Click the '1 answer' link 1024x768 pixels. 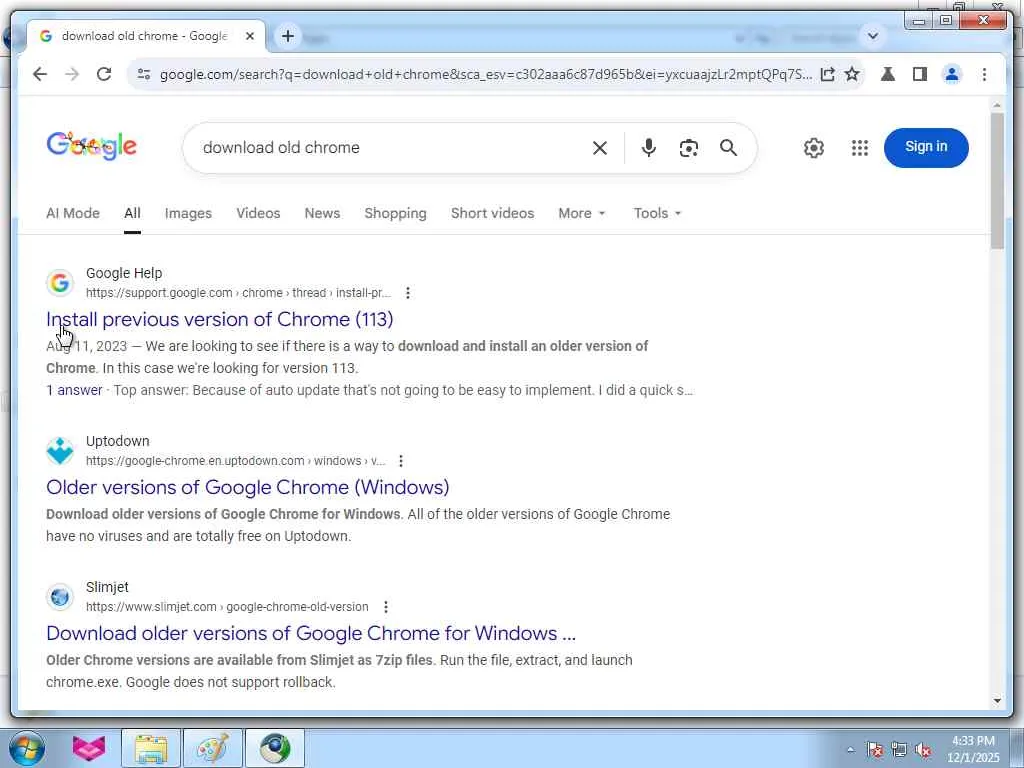pos(74,391)
